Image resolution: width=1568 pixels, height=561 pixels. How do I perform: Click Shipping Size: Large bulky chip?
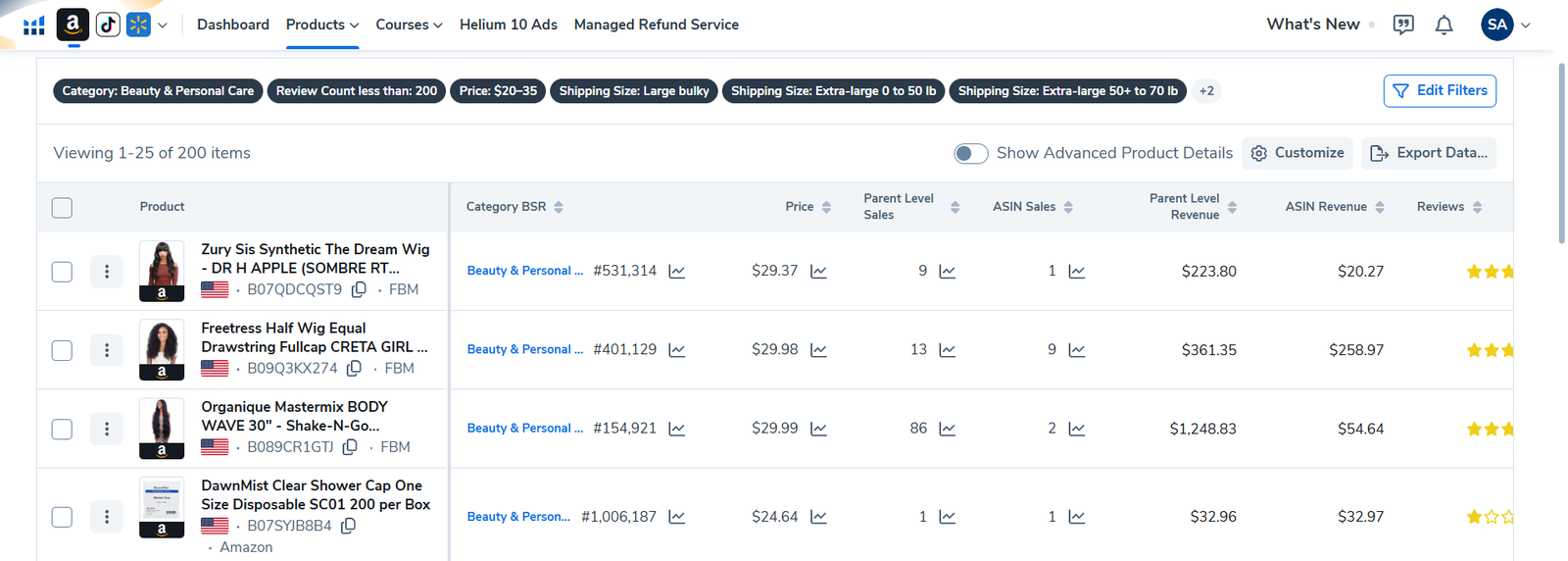click(634, 91)
